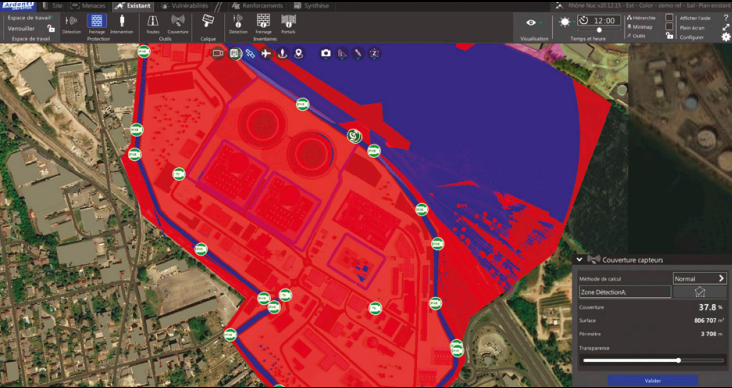732x388 pixels.
Task: Switch to the Synthèse tab
Action: (x=311, y=6)
